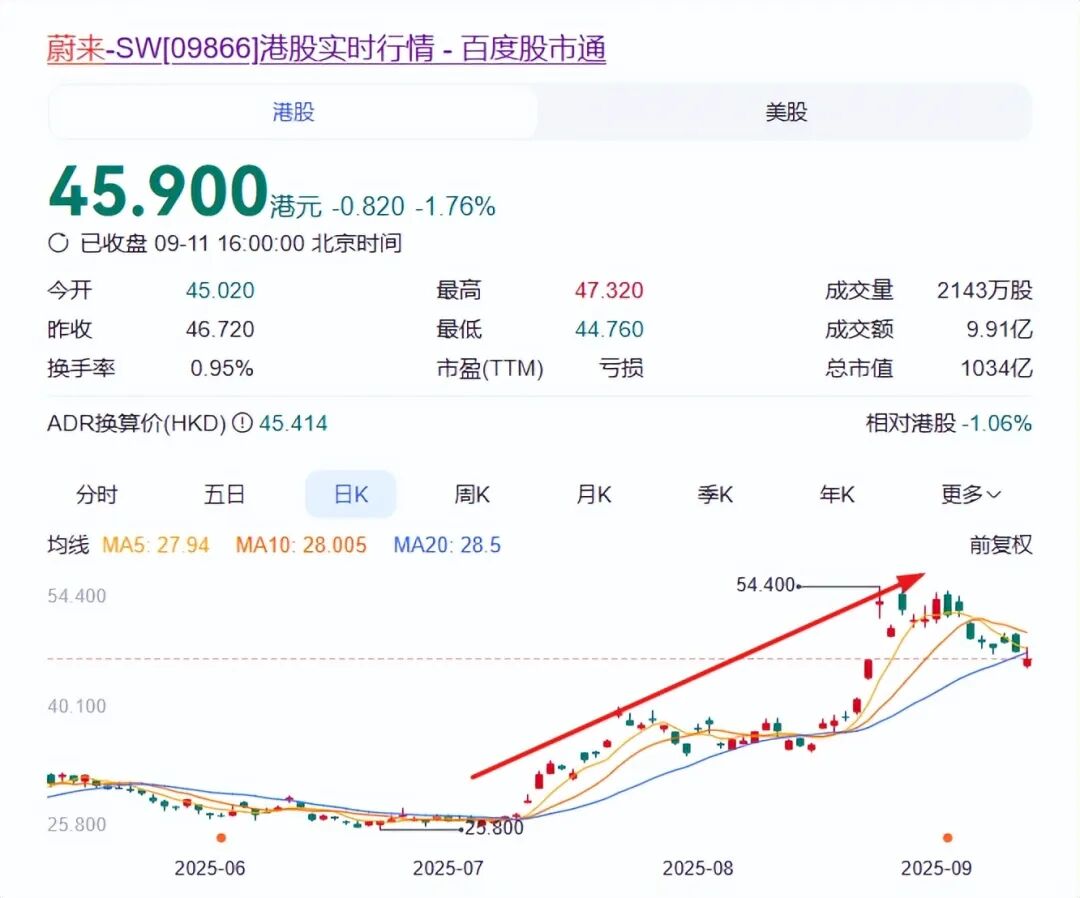This screenshot has height=898, width=1080.
Task: Click the 昨收 value 46.720
Action: [220, 329]
